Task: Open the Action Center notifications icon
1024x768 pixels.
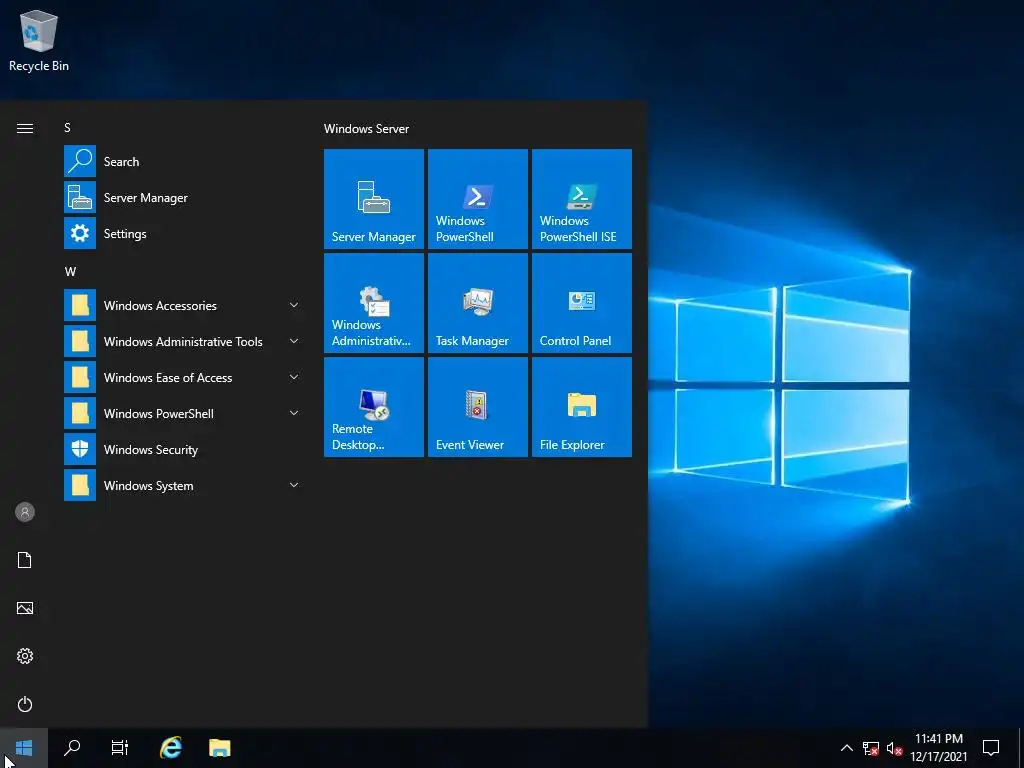Action: [991, 748]
